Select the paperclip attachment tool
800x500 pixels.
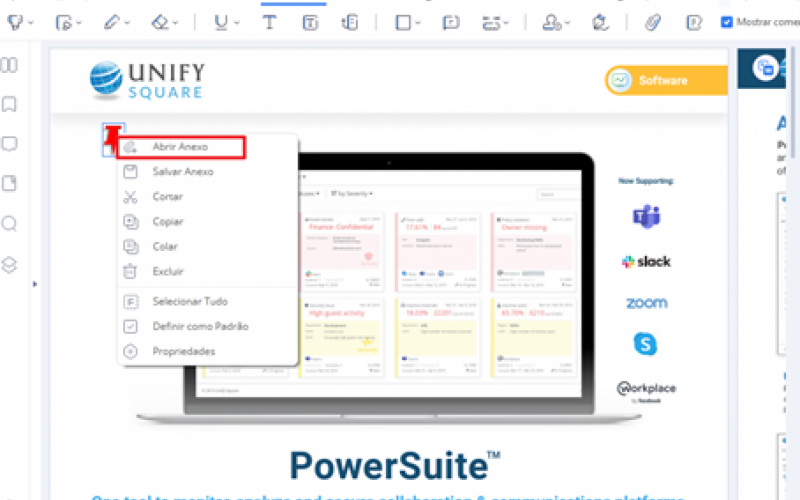click(653, 22)
